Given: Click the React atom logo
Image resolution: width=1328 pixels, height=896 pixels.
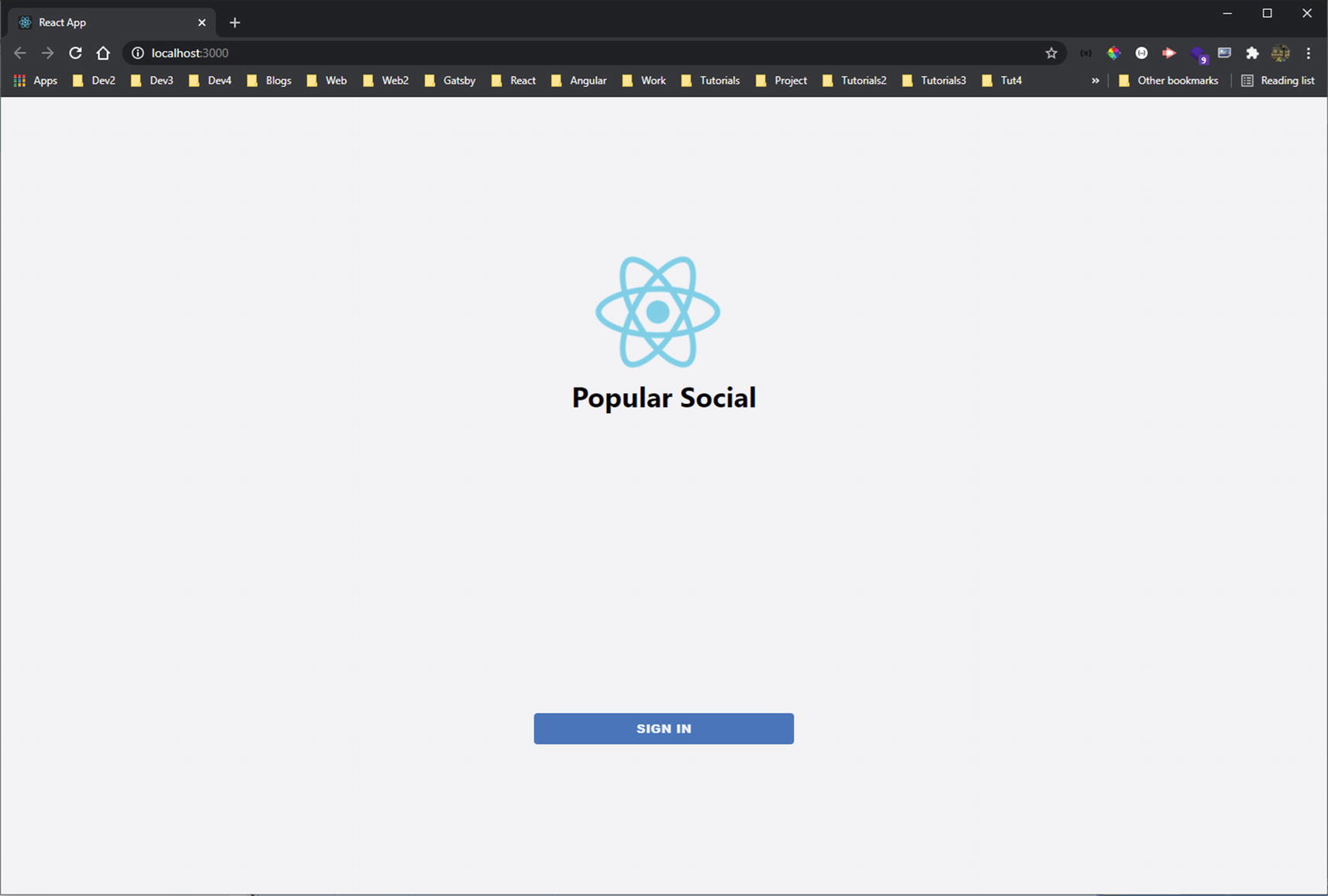Looking at the screenshot, I should (x=657, y=312).
